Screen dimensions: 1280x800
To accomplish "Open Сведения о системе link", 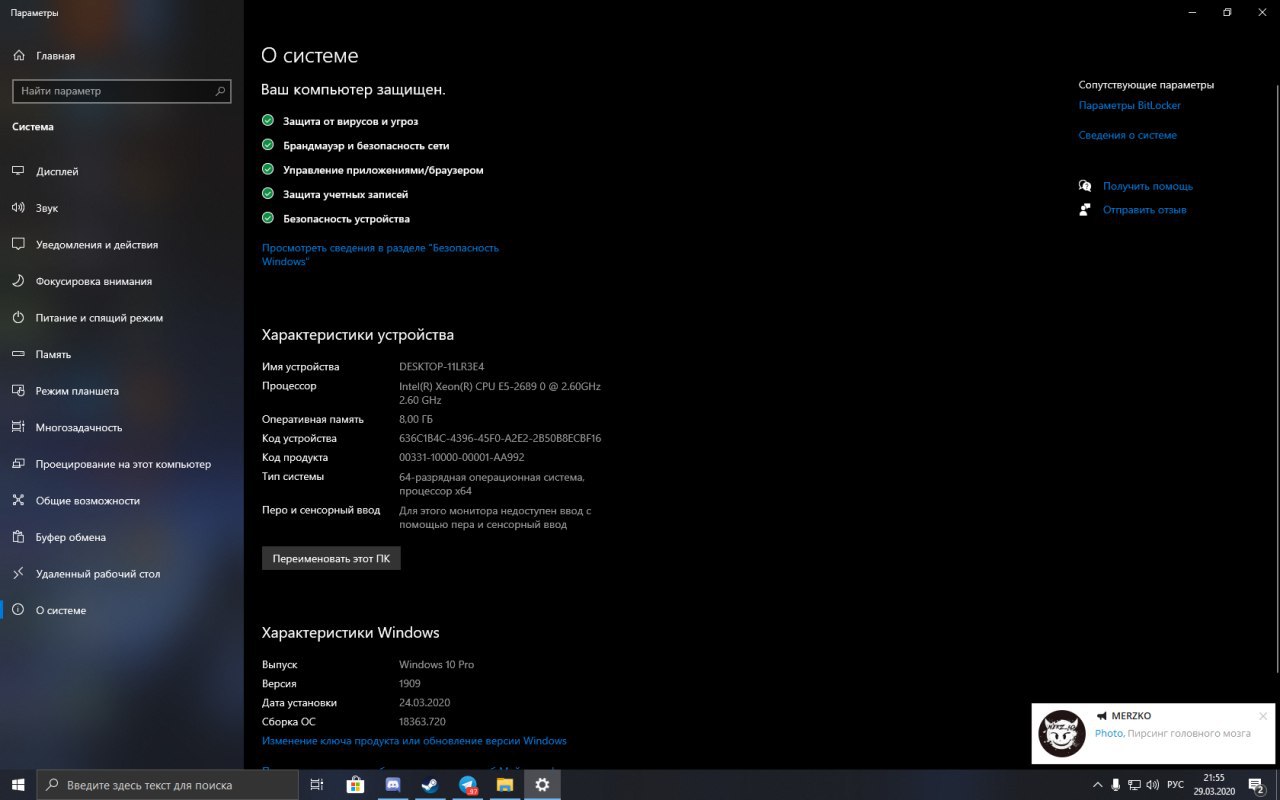I will (x=1127, y=135).
